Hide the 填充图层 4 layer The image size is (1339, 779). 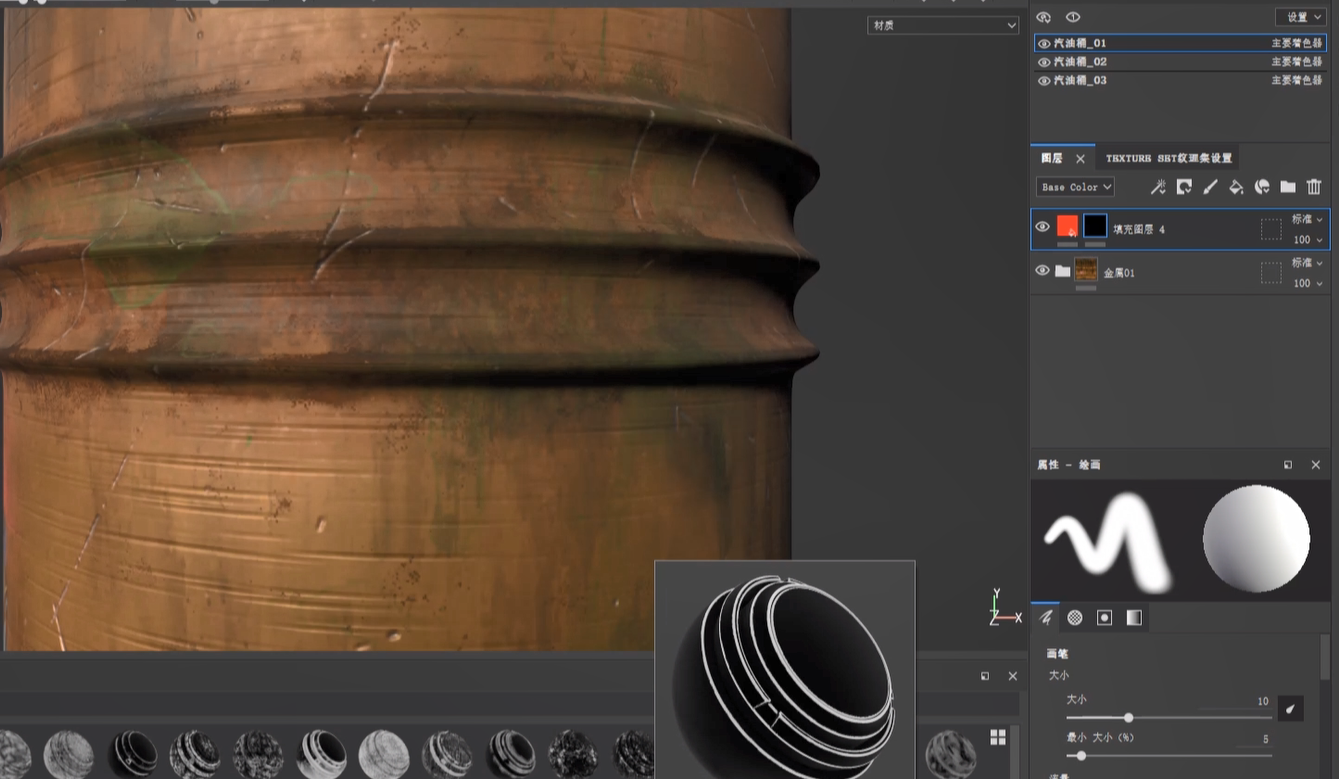1042,227
